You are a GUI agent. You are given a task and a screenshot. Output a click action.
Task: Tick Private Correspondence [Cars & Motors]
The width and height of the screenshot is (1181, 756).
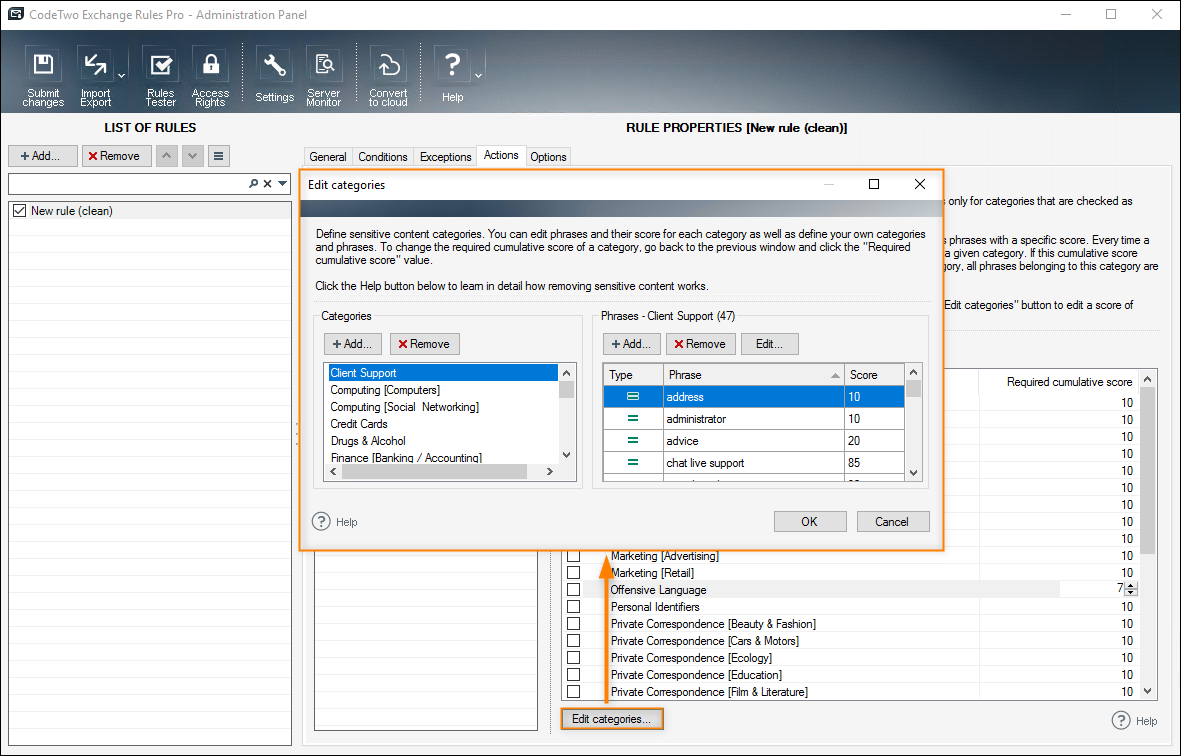[573, 641]
